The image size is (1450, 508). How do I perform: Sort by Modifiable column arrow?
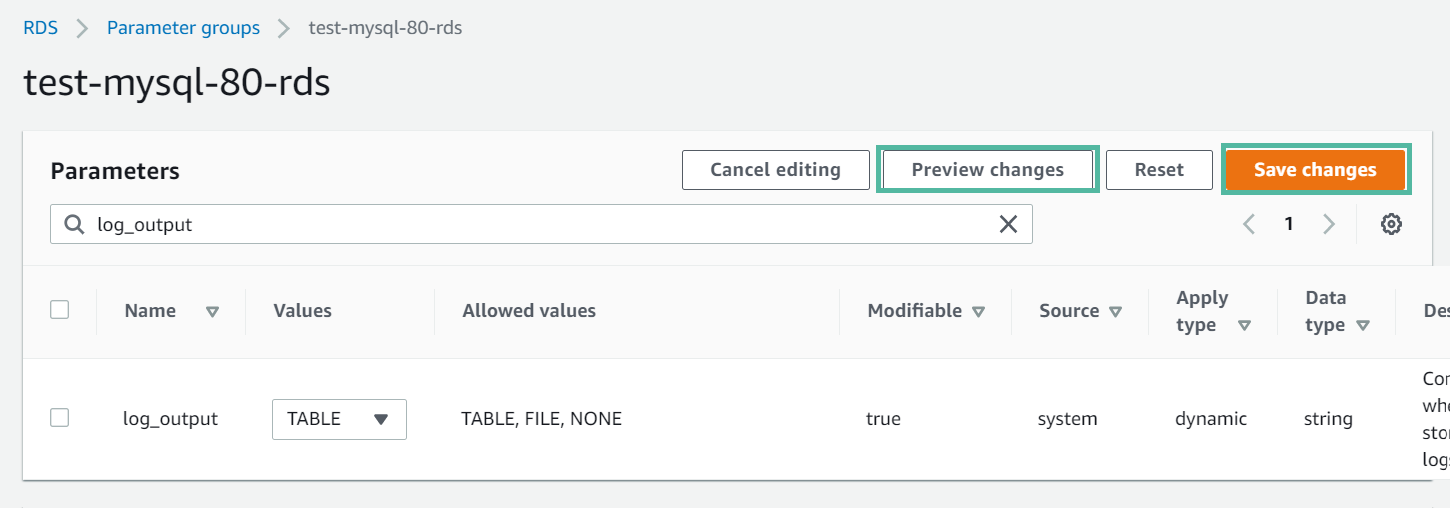(978, 311)
